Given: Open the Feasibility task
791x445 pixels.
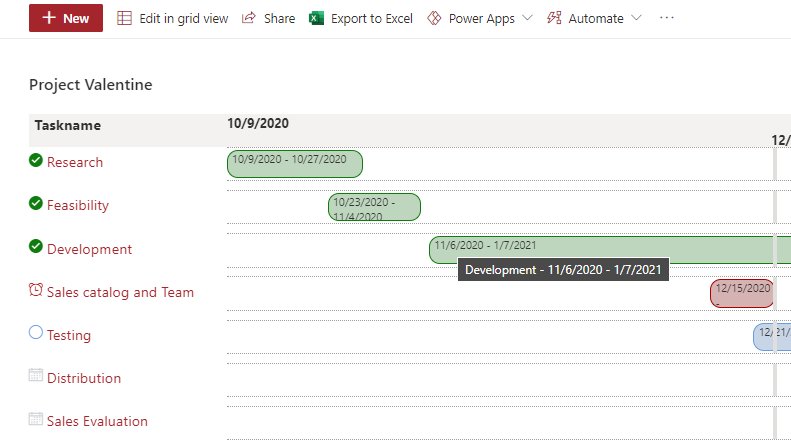Looking at the screenshot, I should pyautogui.click(x=78, y=205).
